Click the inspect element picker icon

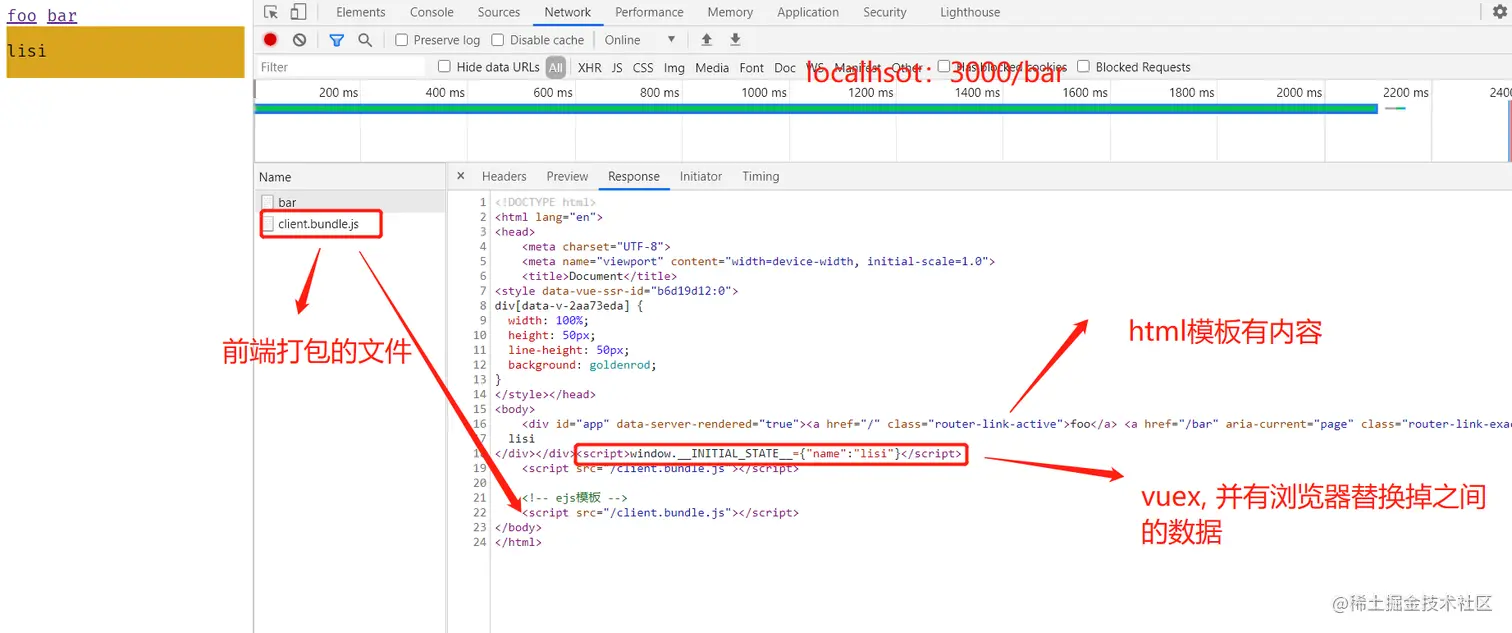coord(271,12)
